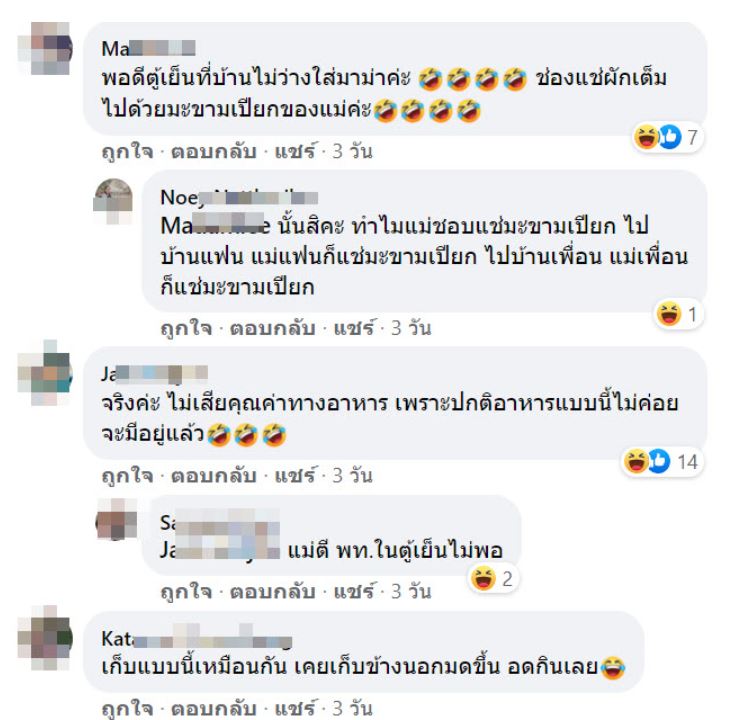Reply to Ma's comment via ตอบกลับ

[x=213, y=151]
